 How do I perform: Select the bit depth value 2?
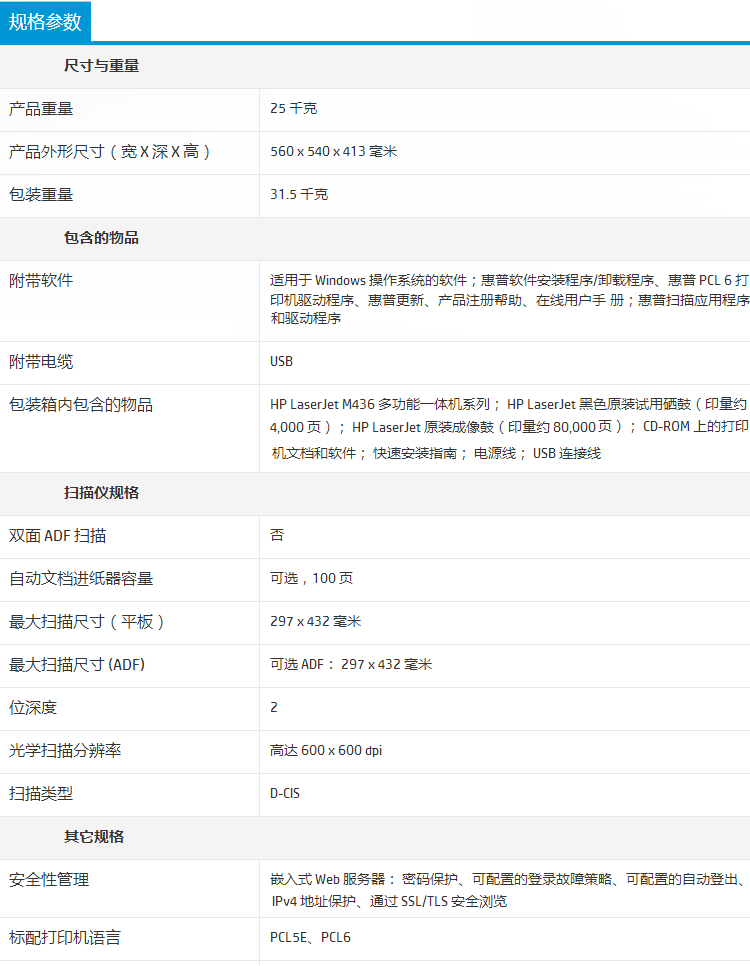pos(274,708)
